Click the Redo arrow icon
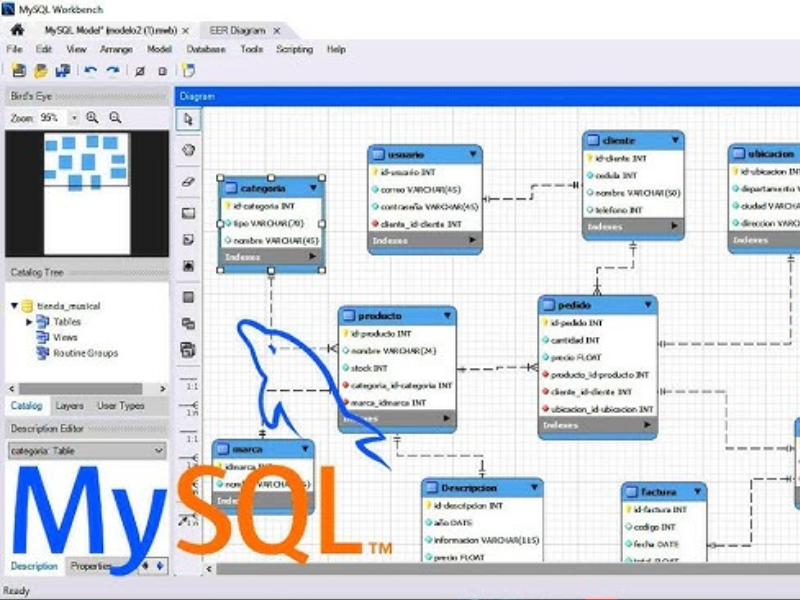This screenshot has height=600, width=800. (x=113, y=70)
